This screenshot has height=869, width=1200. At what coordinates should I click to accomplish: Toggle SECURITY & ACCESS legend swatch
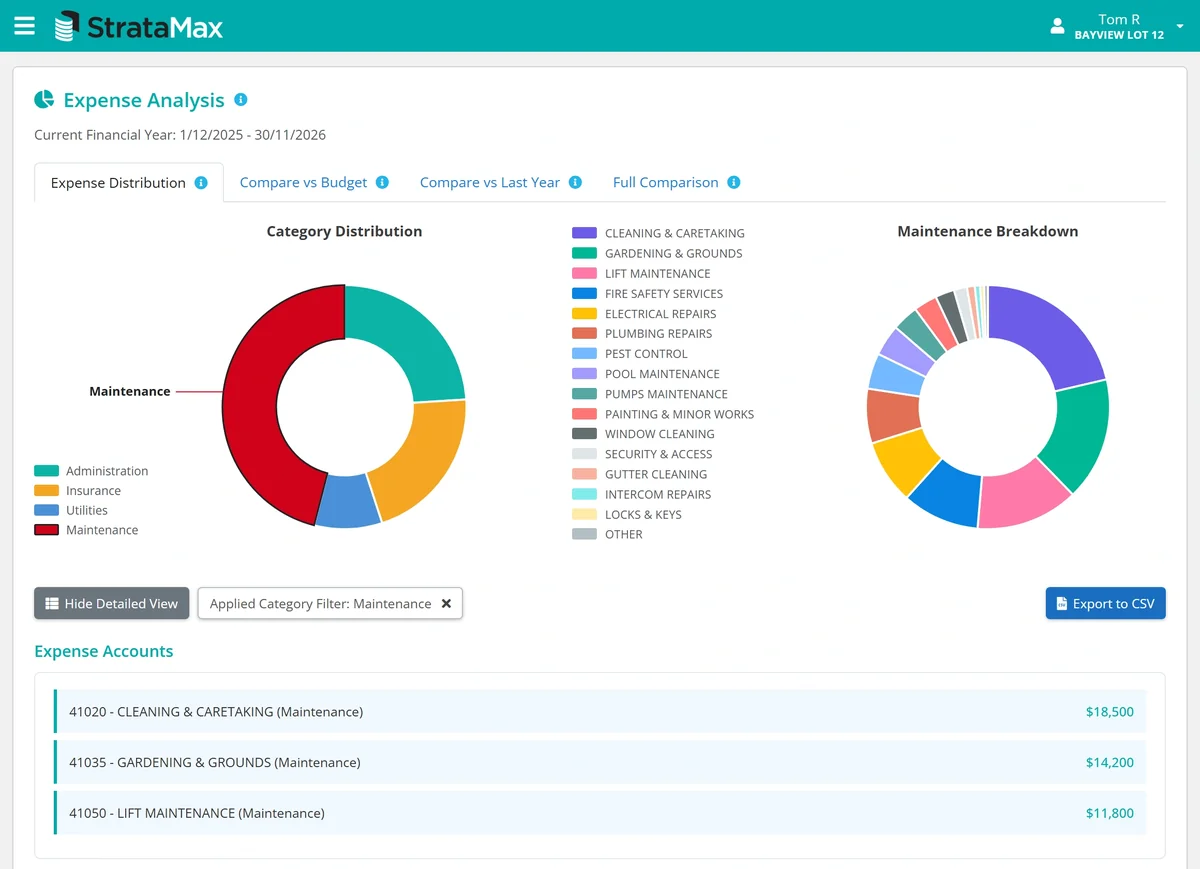click(x=585, y=454)
